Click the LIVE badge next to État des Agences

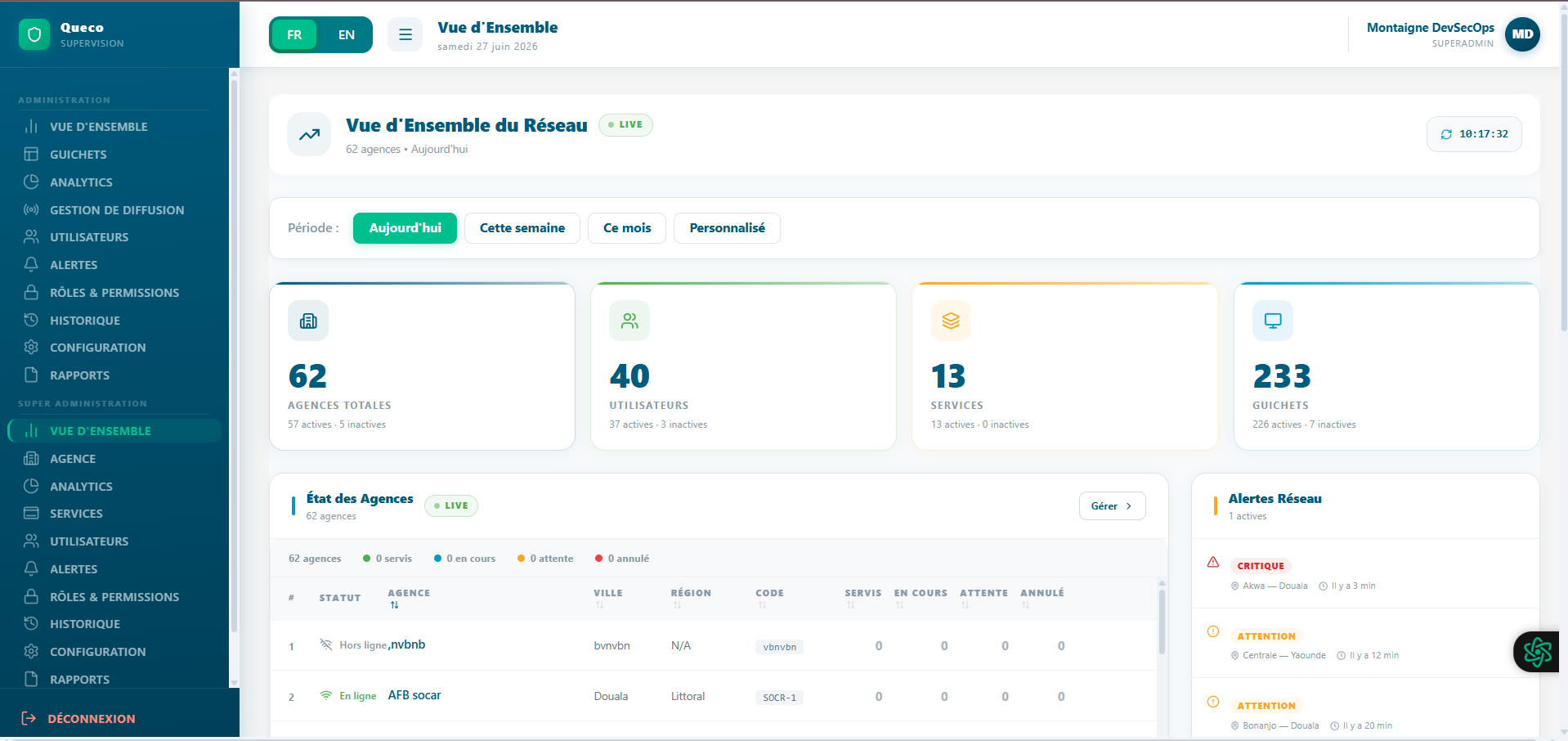451,505
